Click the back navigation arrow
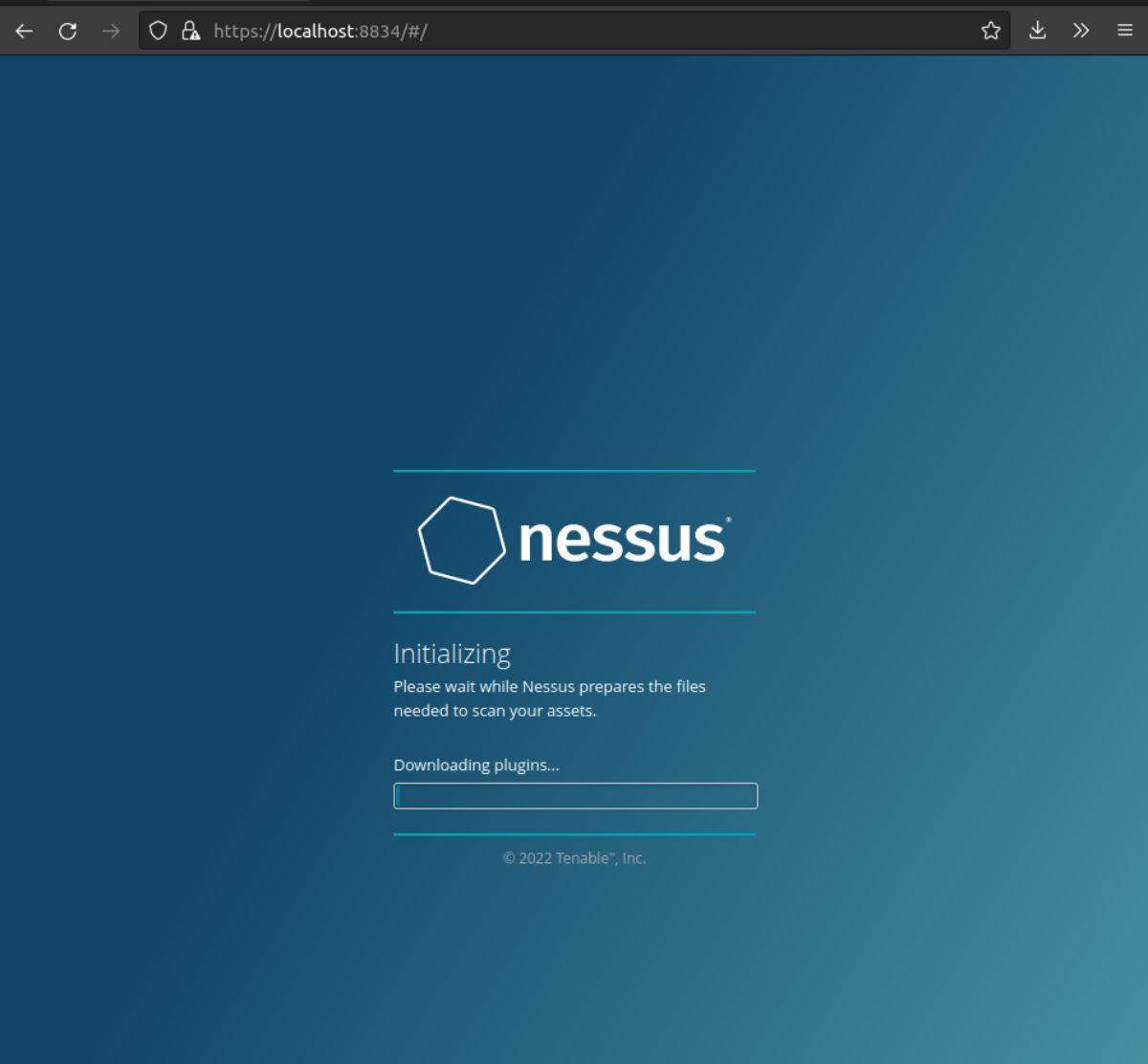Viewport: 1148px width, 1064px height. pos(24,30)
